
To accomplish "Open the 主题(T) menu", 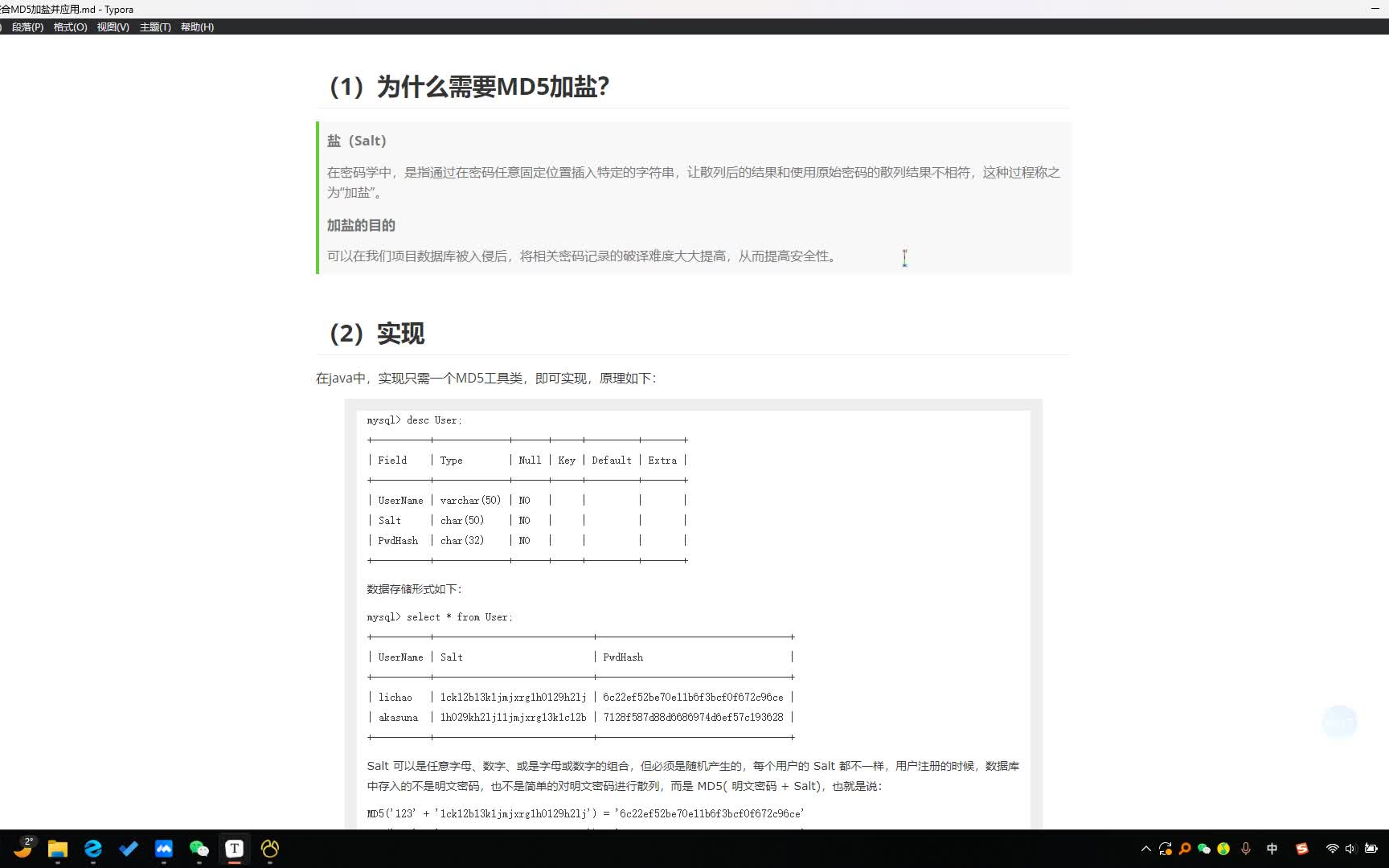I will tap(155, 27).
